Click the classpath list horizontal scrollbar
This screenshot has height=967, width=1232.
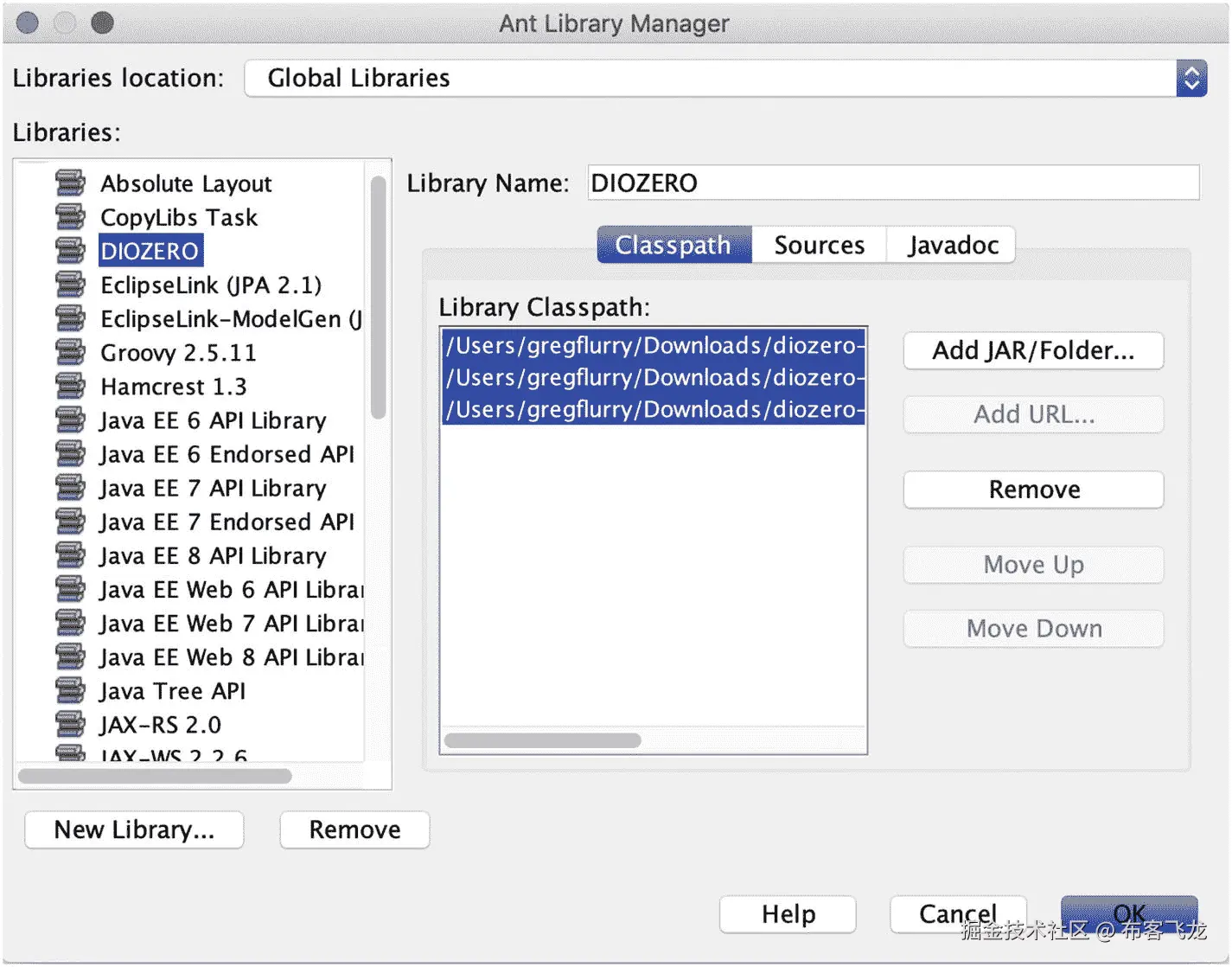click(x=542, y=740)
